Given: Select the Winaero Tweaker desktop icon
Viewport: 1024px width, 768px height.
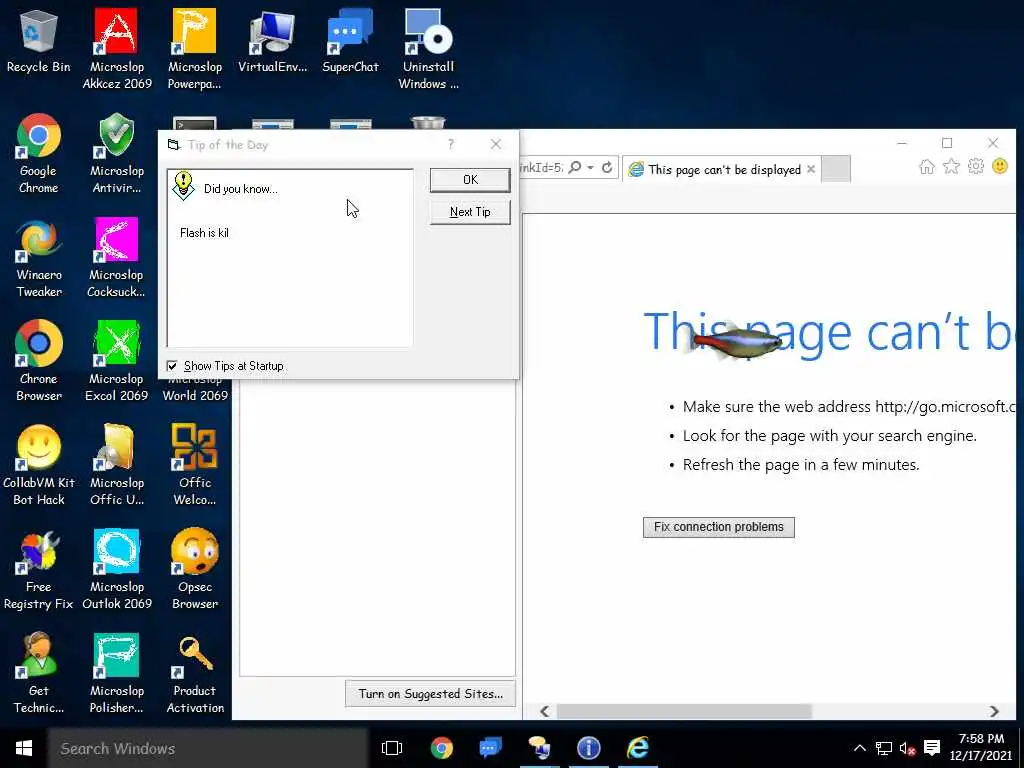Looking at the screenshot, I should click(39, 257).
